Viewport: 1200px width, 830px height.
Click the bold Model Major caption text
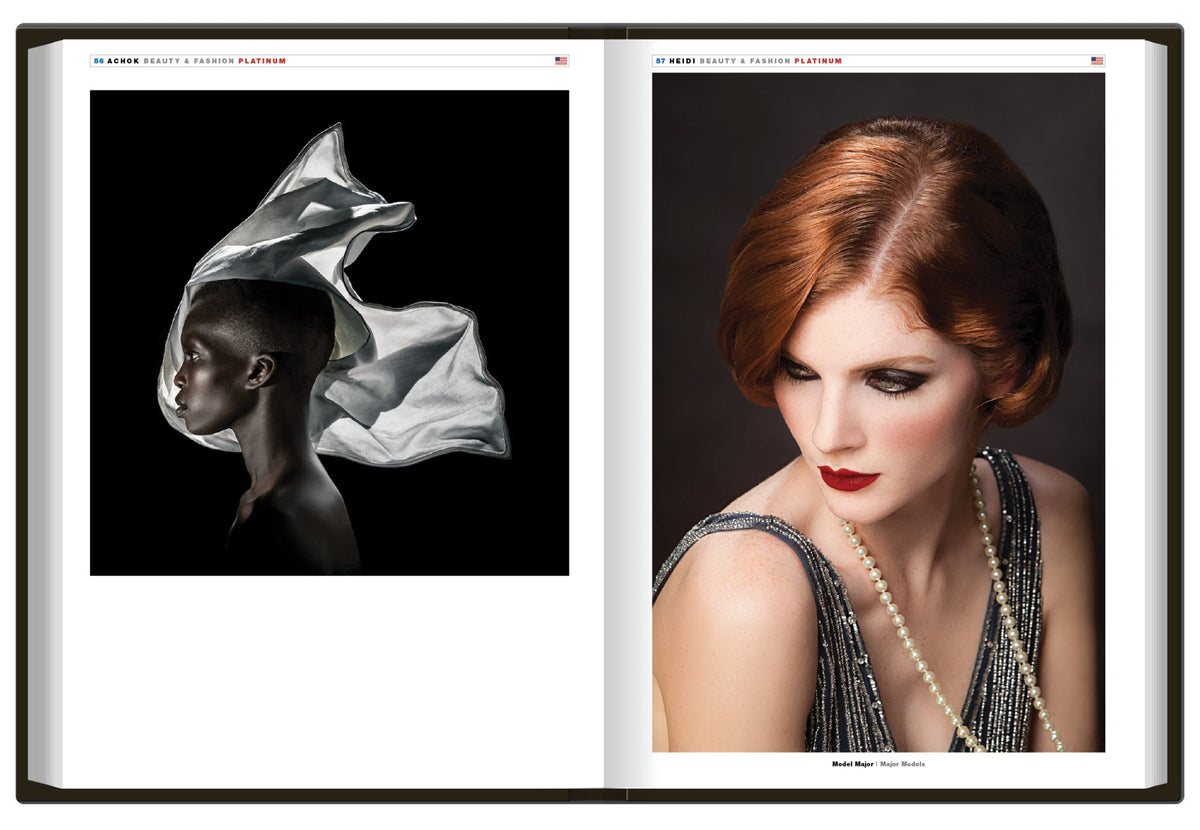pyautogui.click(x=853, y=764)
